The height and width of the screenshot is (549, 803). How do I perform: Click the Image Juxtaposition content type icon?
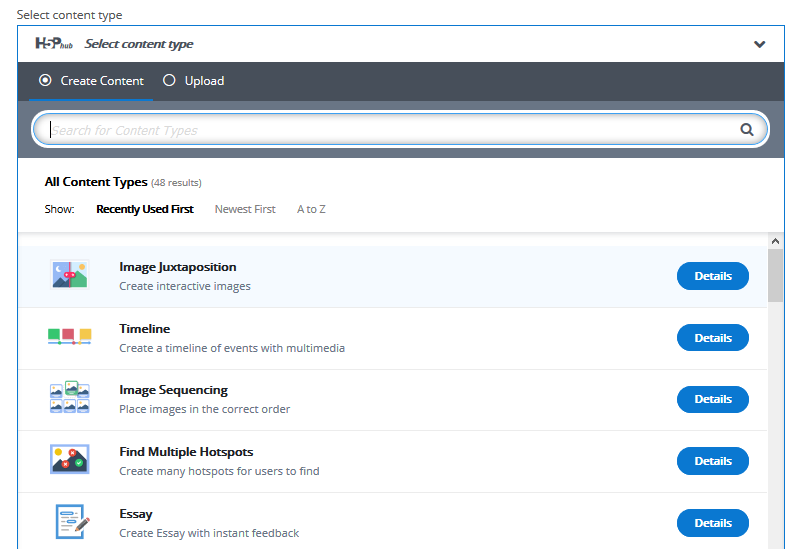pos(70,275)
